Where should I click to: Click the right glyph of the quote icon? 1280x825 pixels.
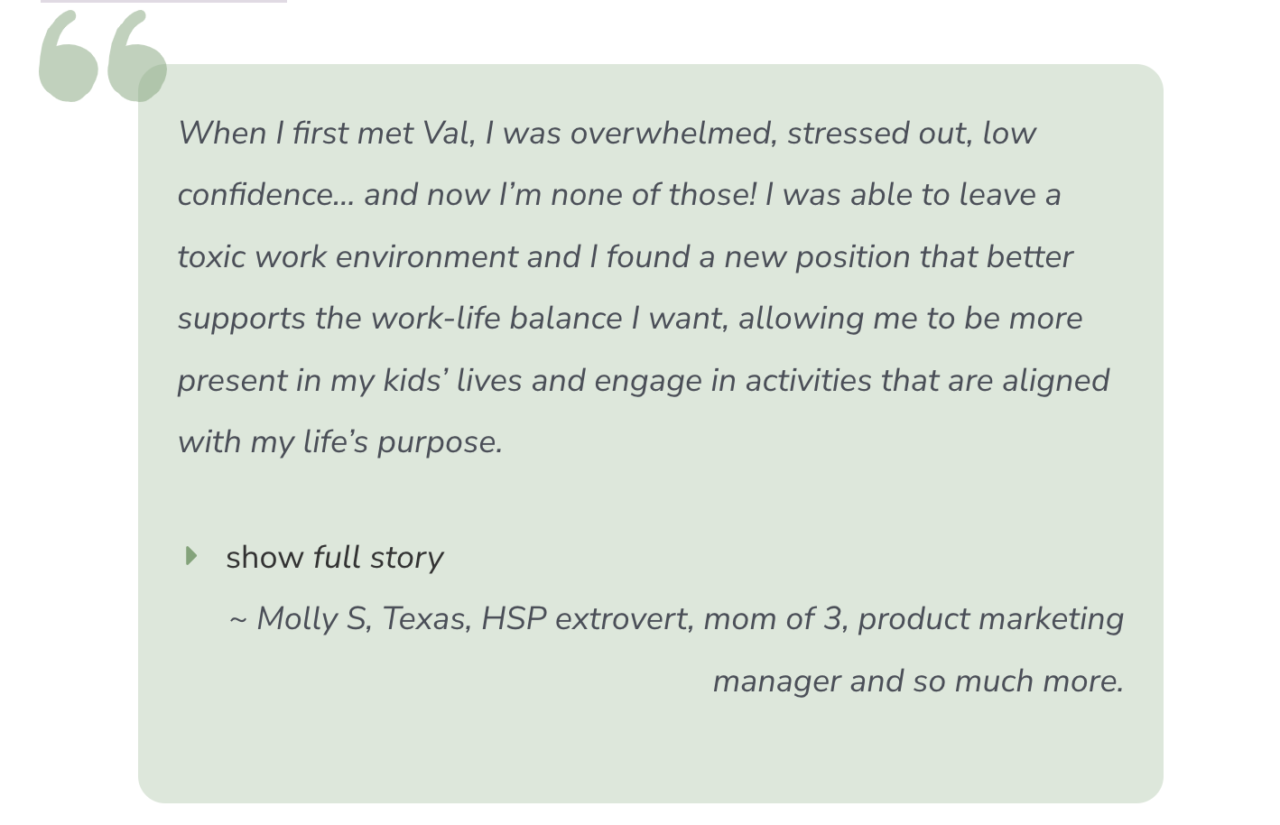[136, 57]
